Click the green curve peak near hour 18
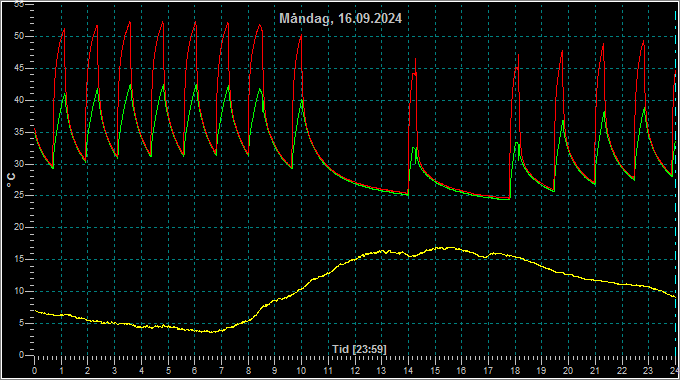680x380 pixels. [517, 143]
